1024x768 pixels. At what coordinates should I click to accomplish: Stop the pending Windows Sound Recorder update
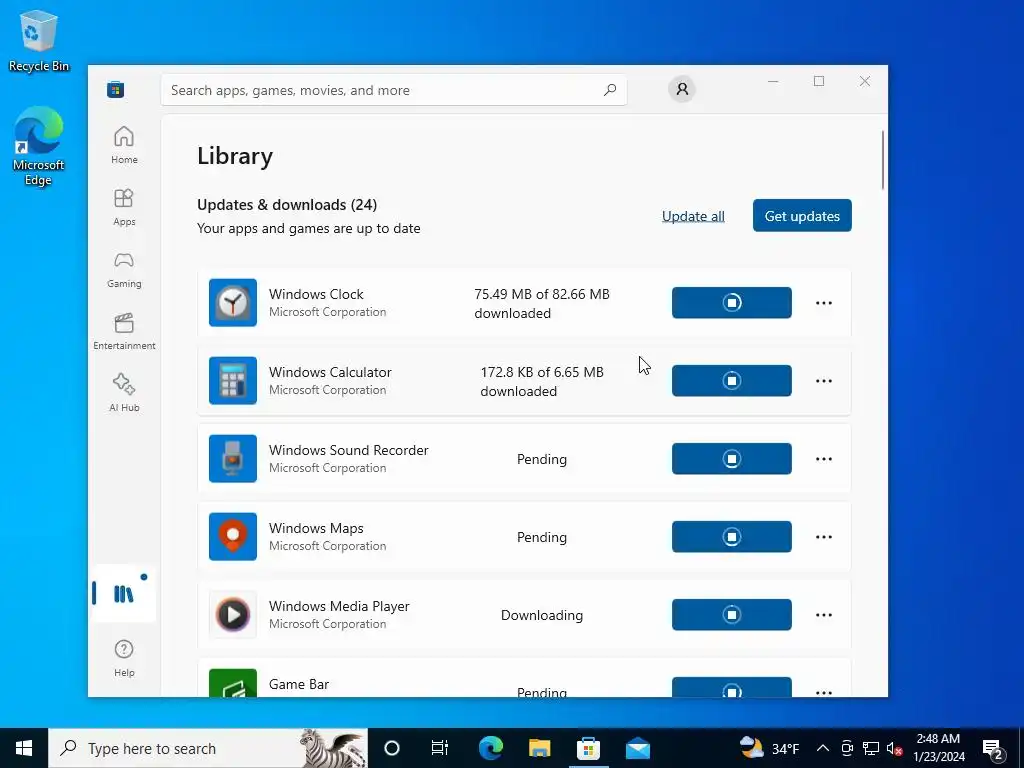pos(731,458)
